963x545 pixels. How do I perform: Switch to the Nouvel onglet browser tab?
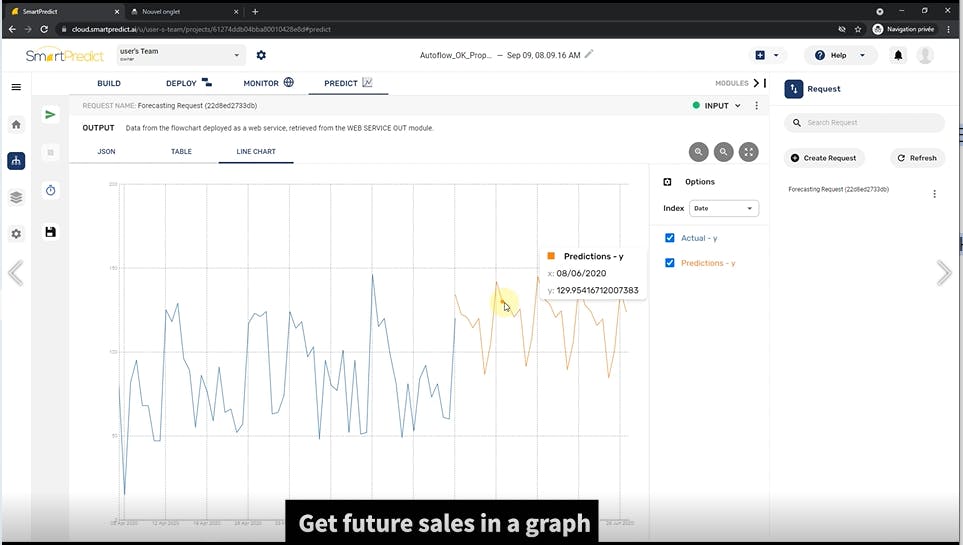coord(184,11)
